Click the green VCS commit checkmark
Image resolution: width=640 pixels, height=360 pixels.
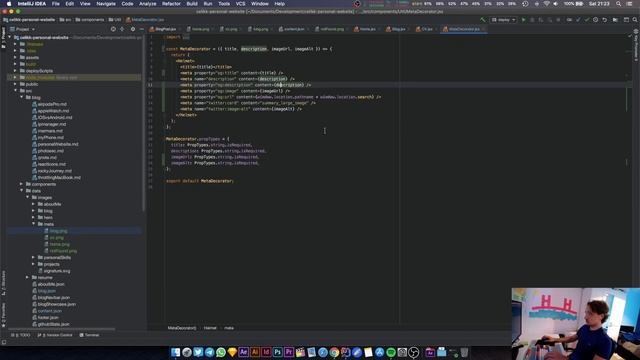pyautogui.click(x=587, y=20)
